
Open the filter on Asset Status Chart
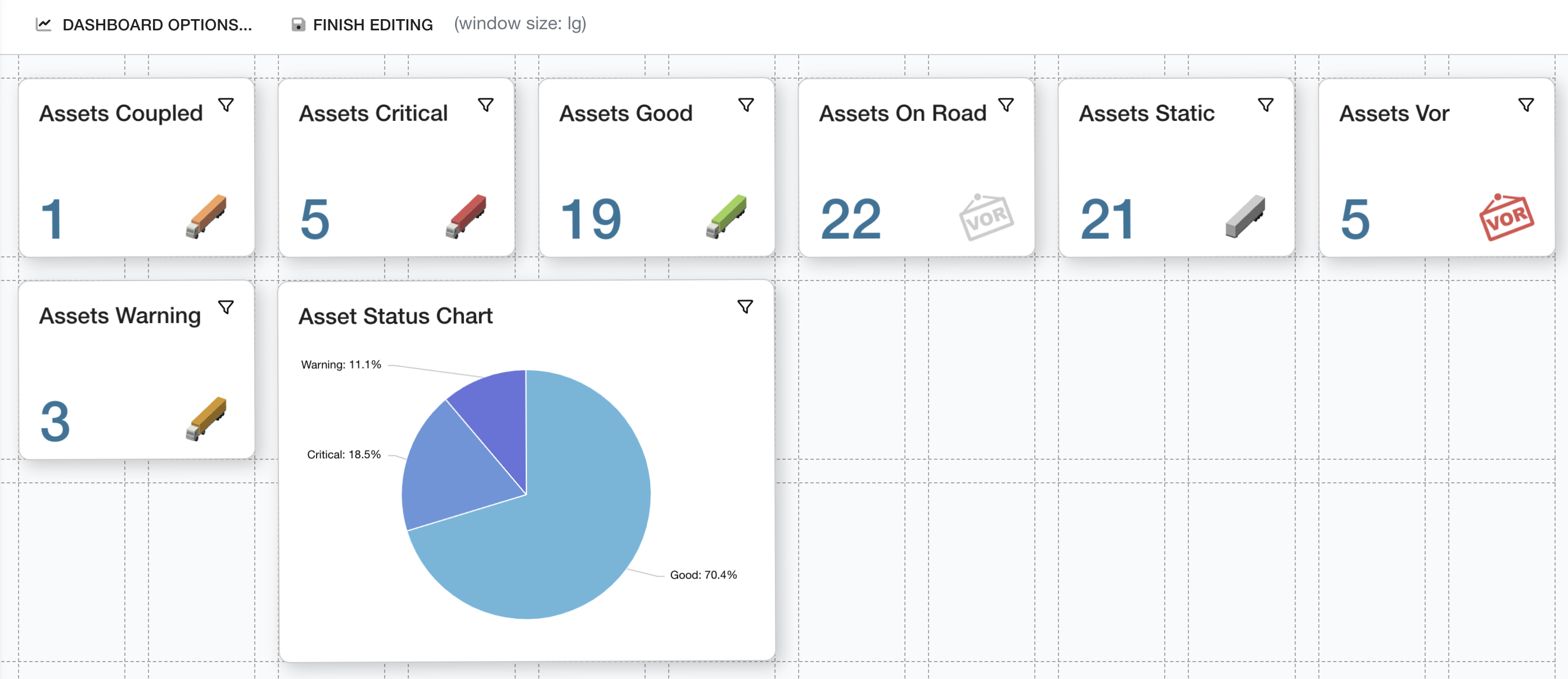tap(746, 306)
